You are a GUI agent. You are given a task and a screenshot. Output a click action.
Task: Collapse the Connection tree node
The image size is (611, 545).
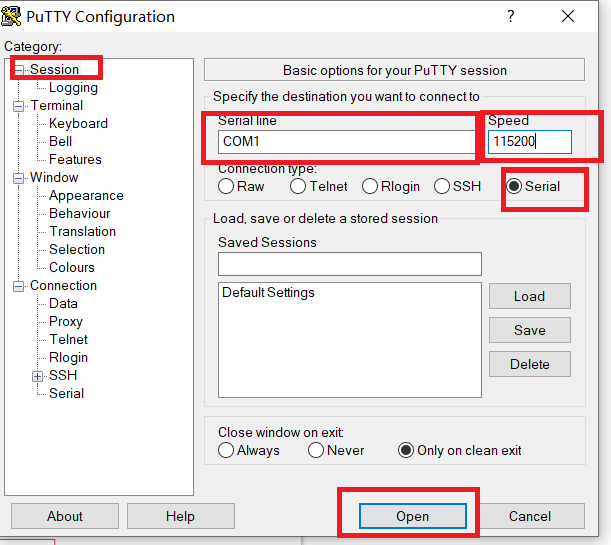[18, 287]
